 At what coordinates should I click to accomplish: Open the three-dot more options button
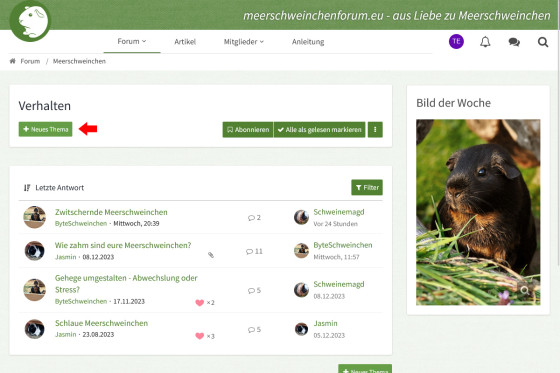pyautogui.click(x=375, y=130)
